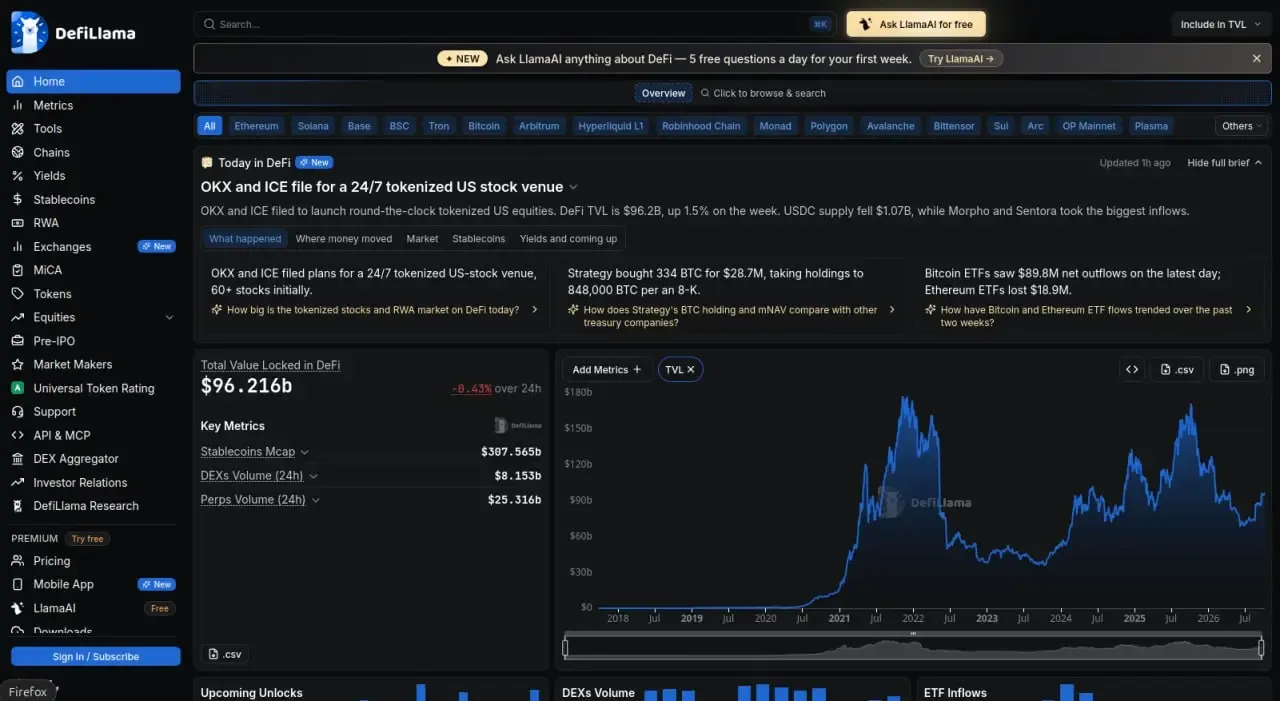1280x701 pixels.
Task: Open the Mobile App sidebar icon
Action: click(x=17, y=585)
